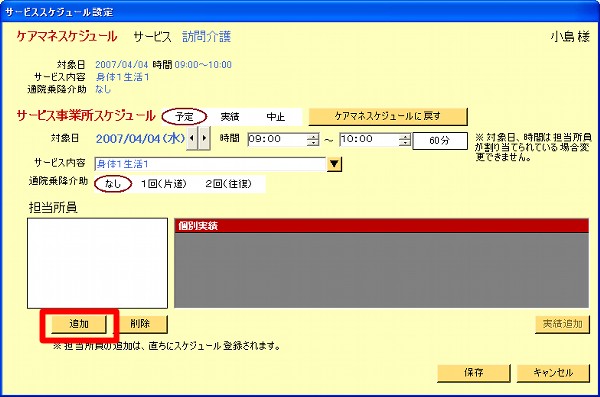Viewport: 600px width, 397px height.
Task: Decrease end time 10:00 with down spinner
Action: click(x=404, y=143)
